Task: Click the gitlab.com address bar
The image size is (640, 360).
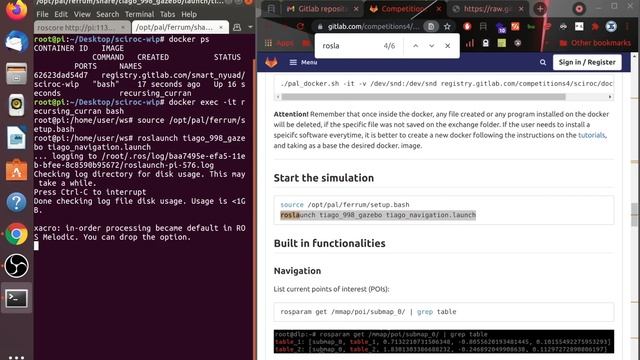Action: 373,27
